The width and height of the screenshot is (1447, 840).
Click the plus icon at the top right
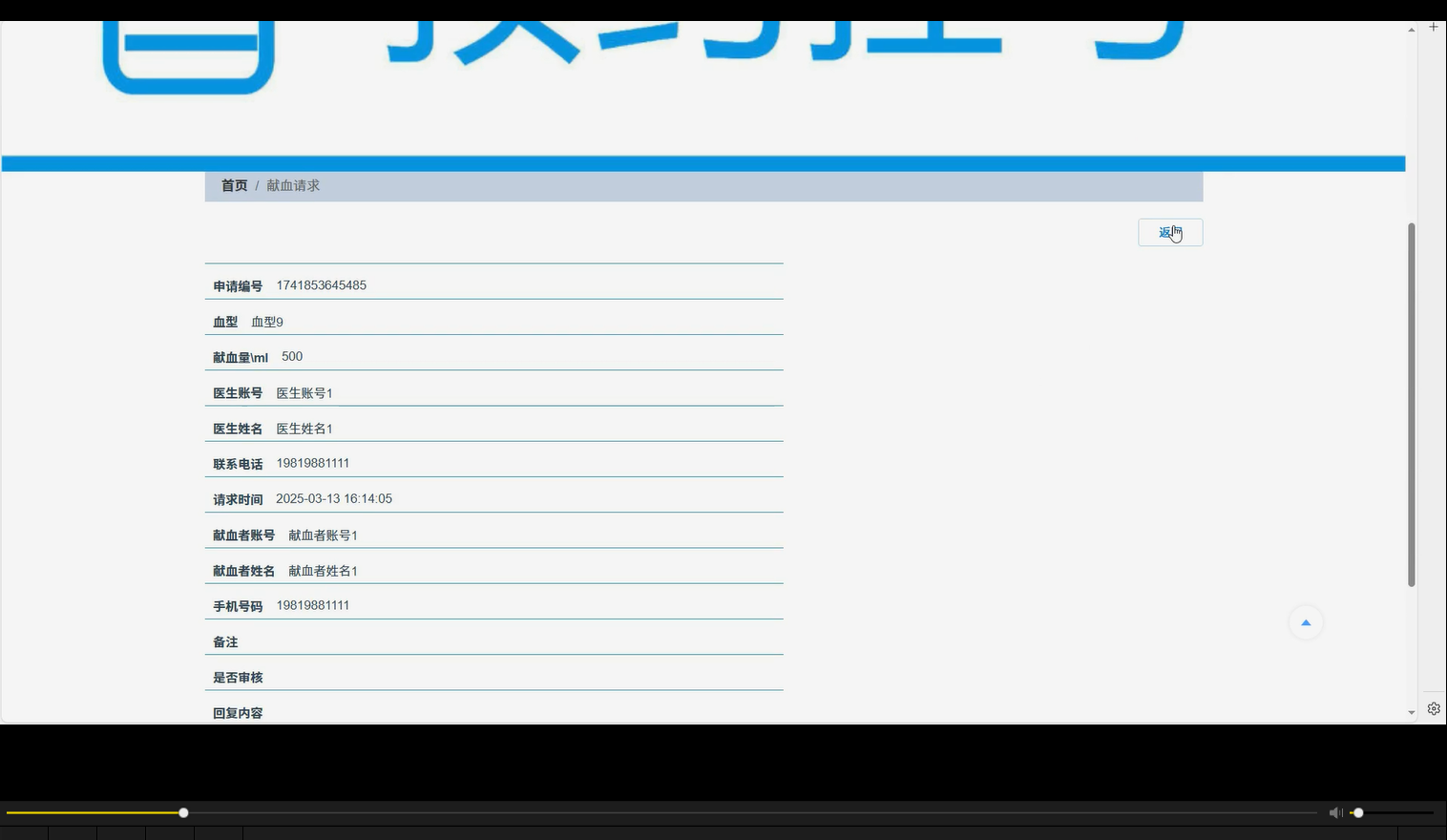coord(1434,27)
